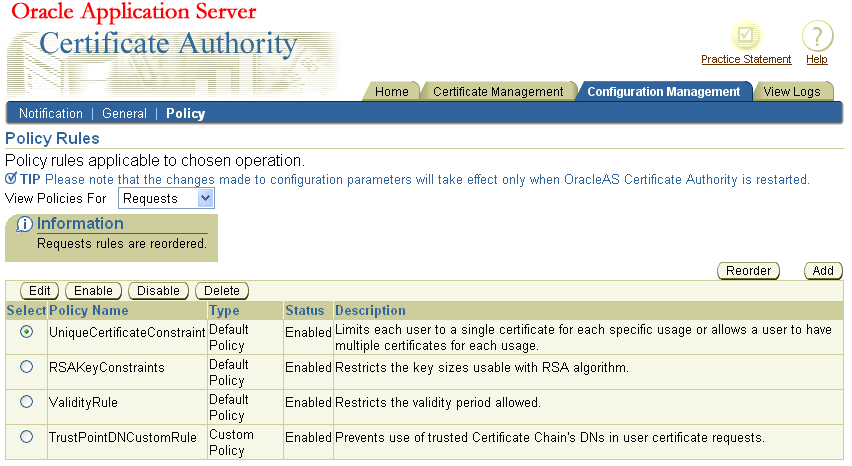
Task: Click the Practice Statement icon
Action: [x=746, y=36]
